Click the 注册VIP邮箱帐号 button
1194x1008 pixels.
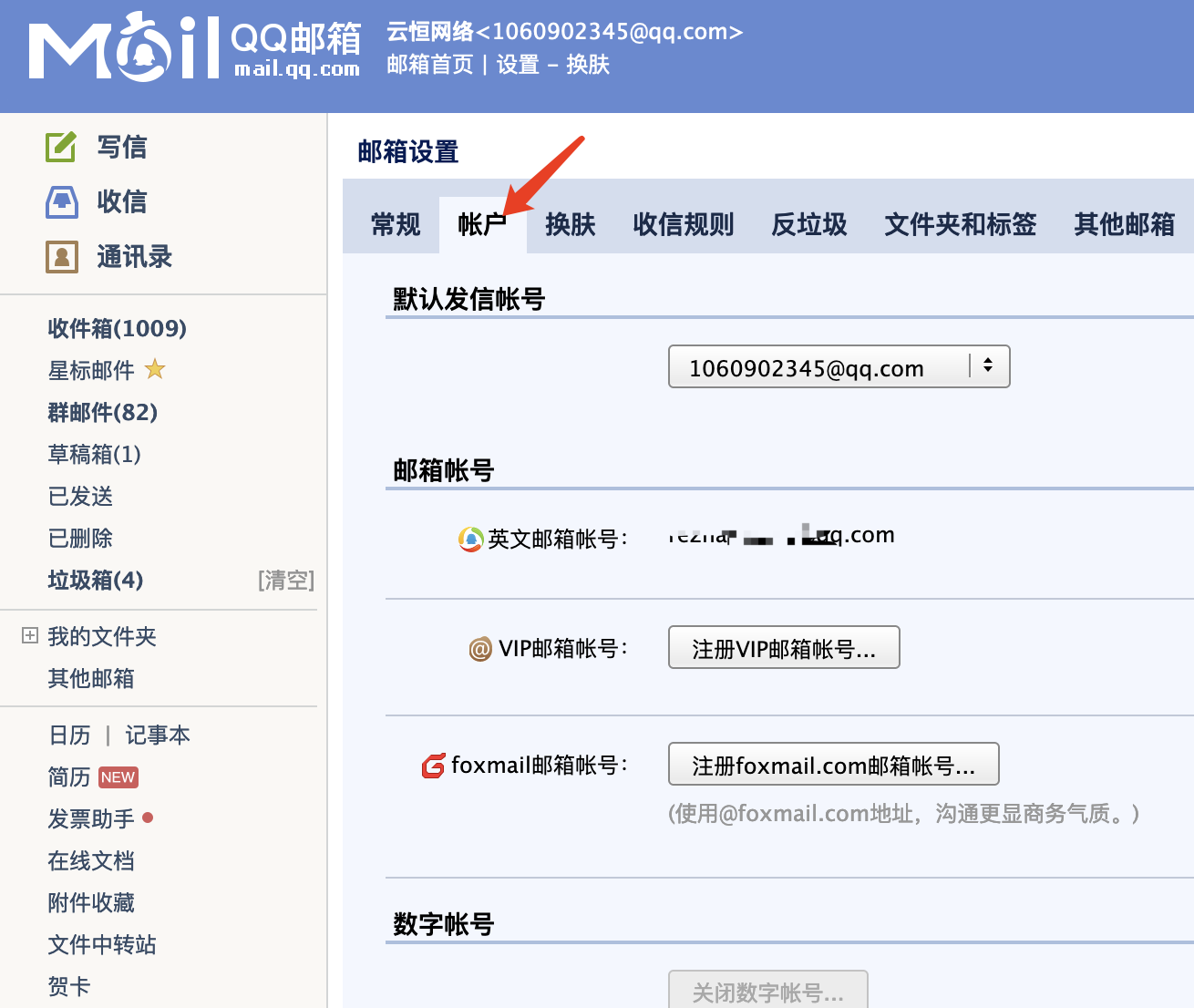[784, 648]
